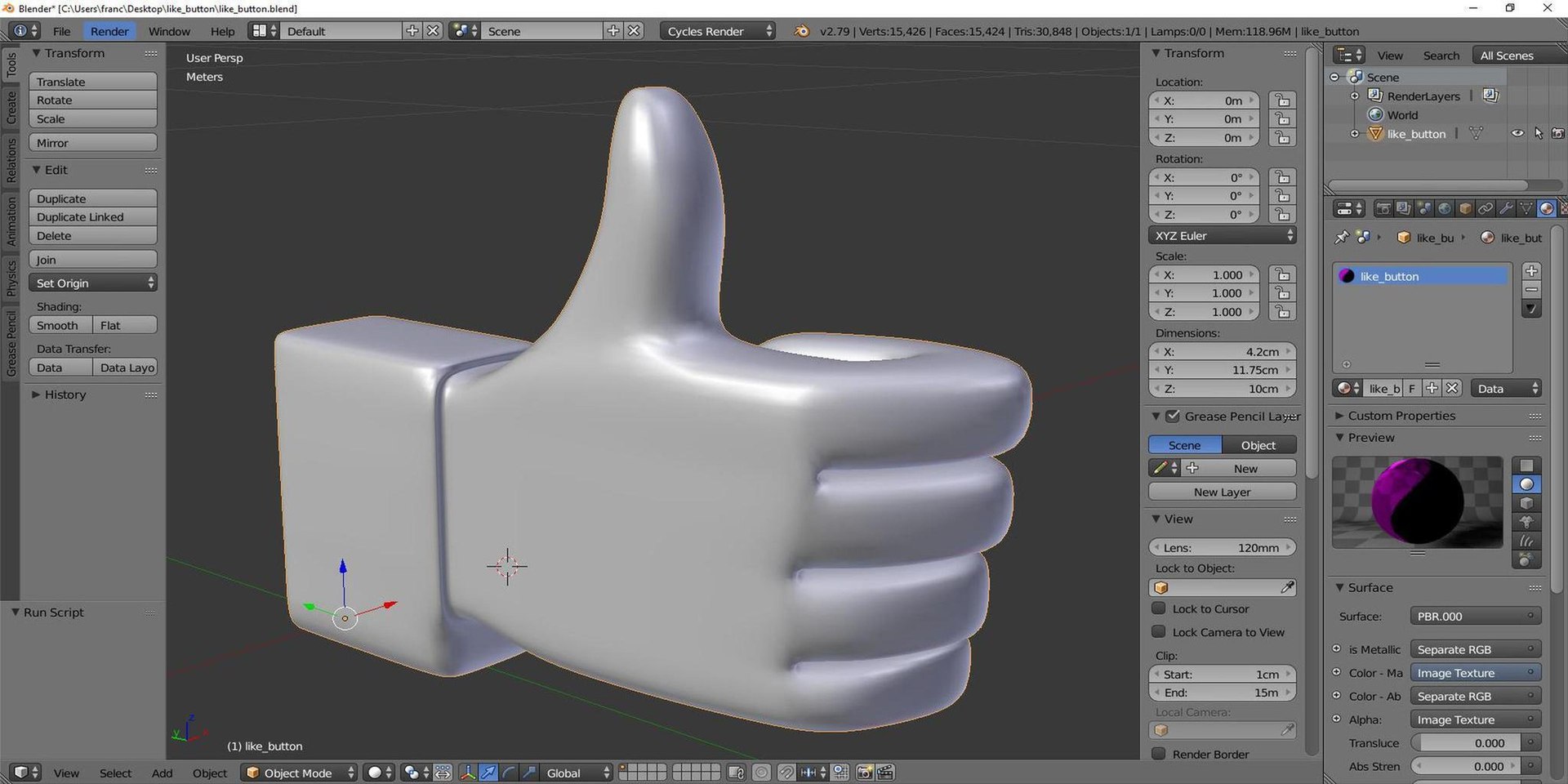Click the pin icon in properties breadcrumb

coord(1342,238)
